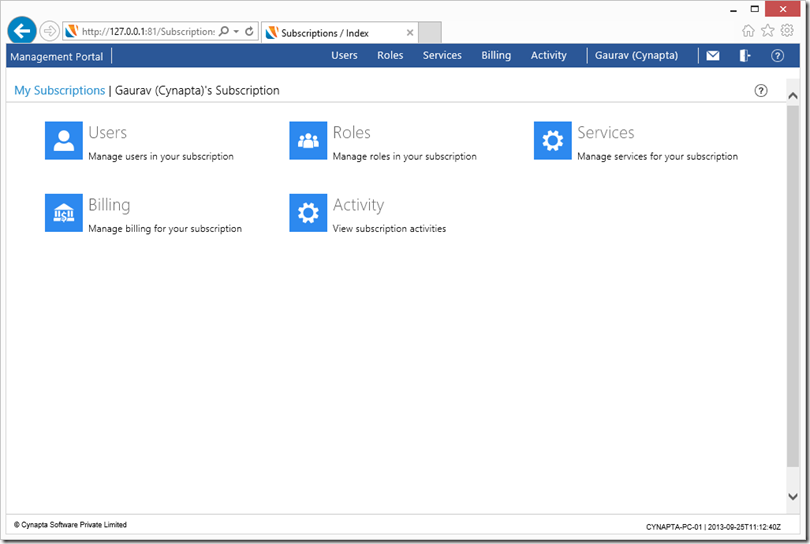Open the Roles tile icon
The image size is (810, 544).
308,141
